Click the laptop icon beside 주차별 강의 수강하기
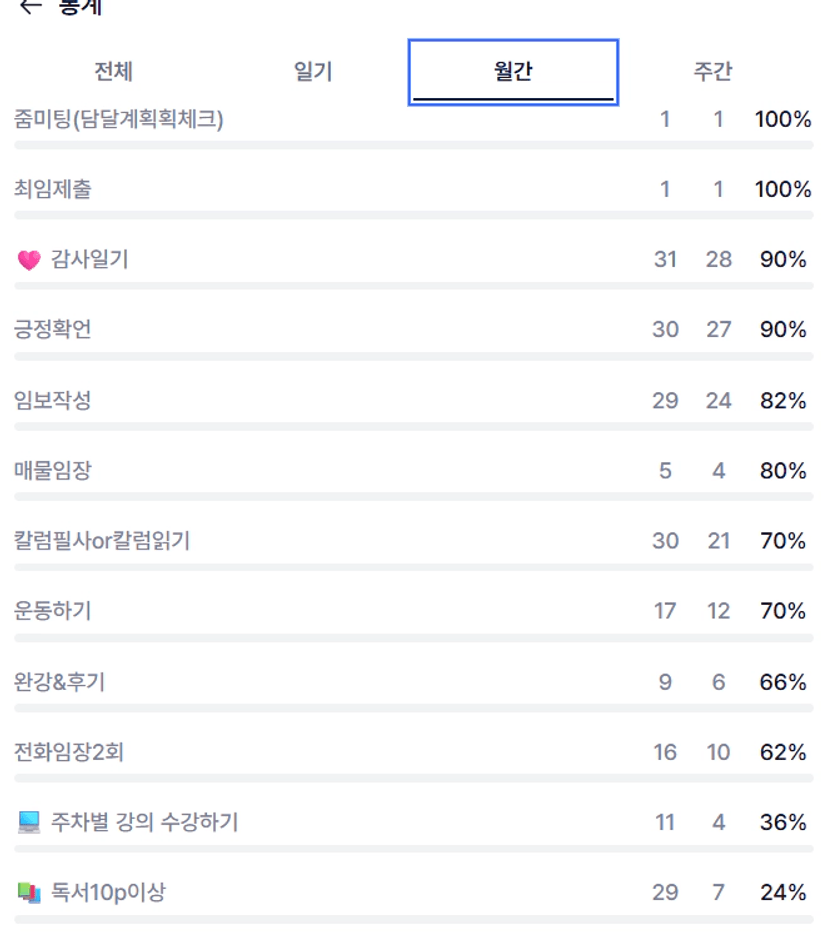Image resolution: width=827 pixels, height=941 pixels. 29,823
